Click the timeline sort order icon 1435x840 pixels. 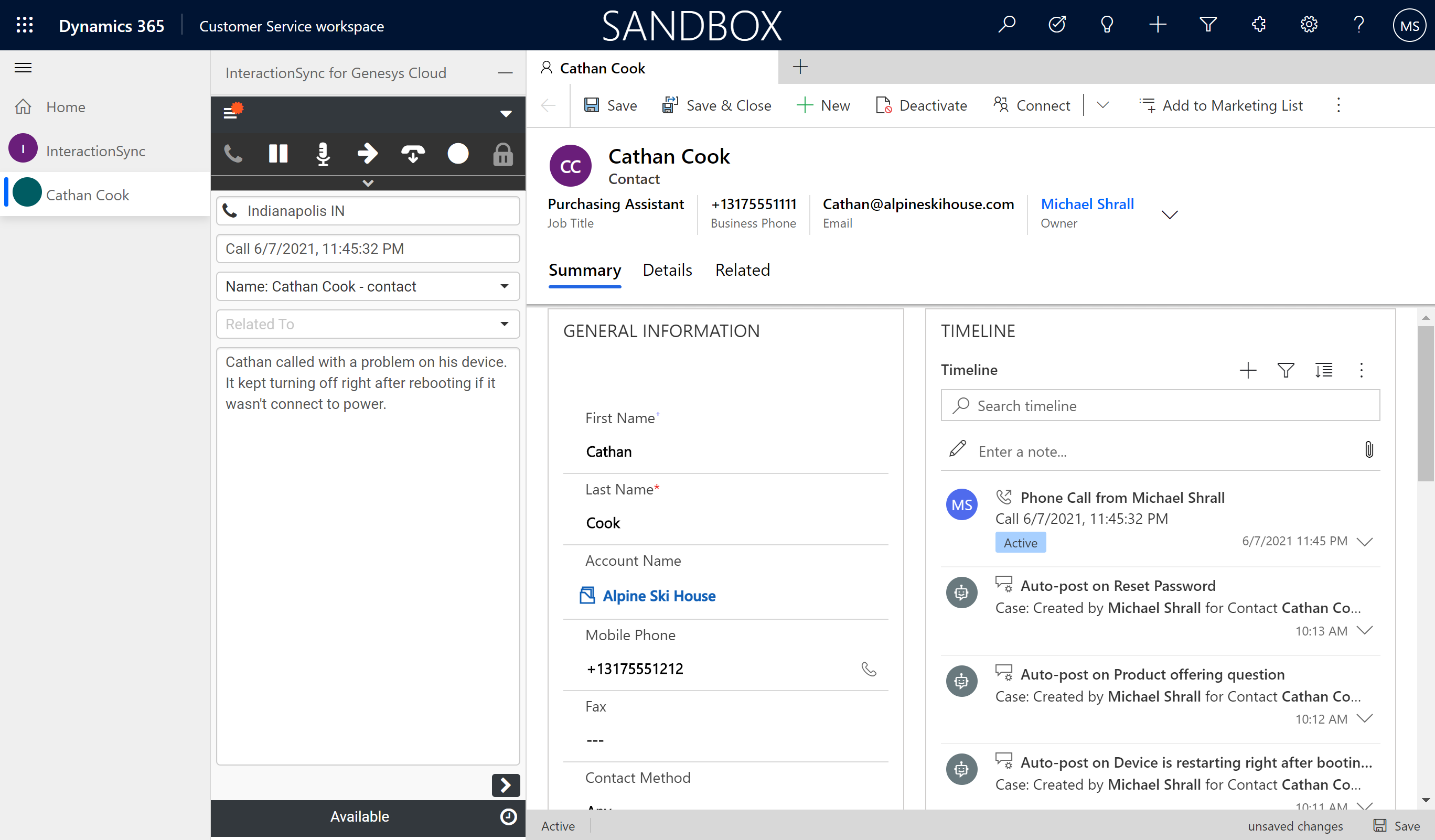coord(1323,371)
